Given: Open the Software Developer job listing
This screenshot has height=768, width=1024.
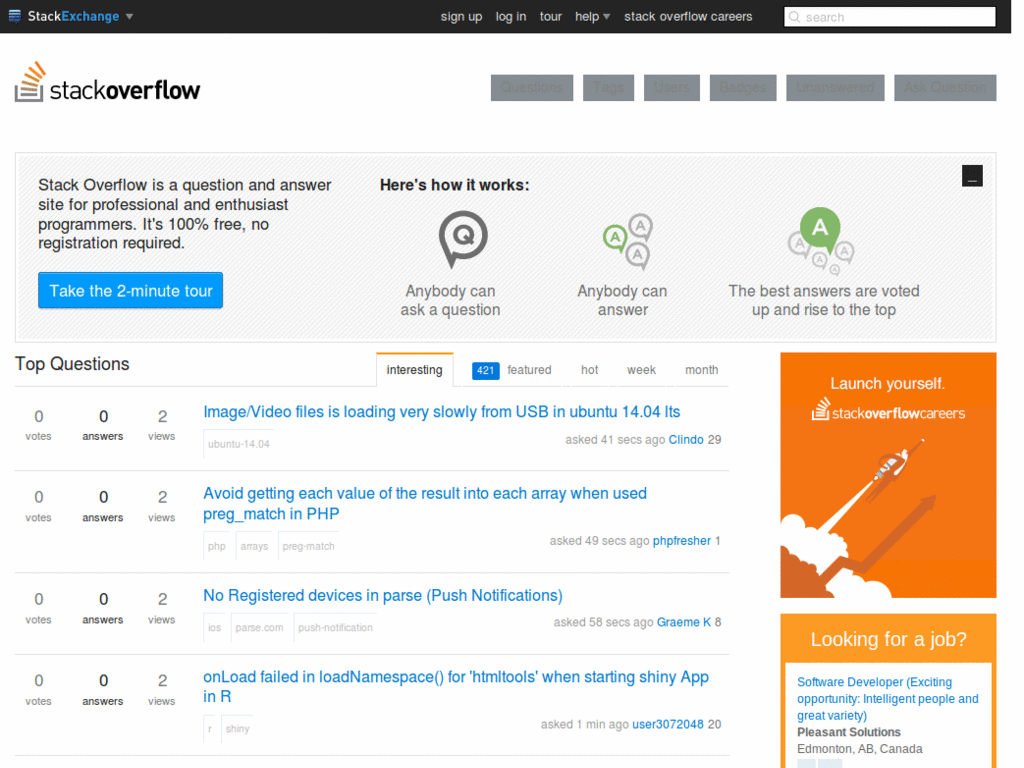Looking at the screenshot, I should (x=888, y=699).
